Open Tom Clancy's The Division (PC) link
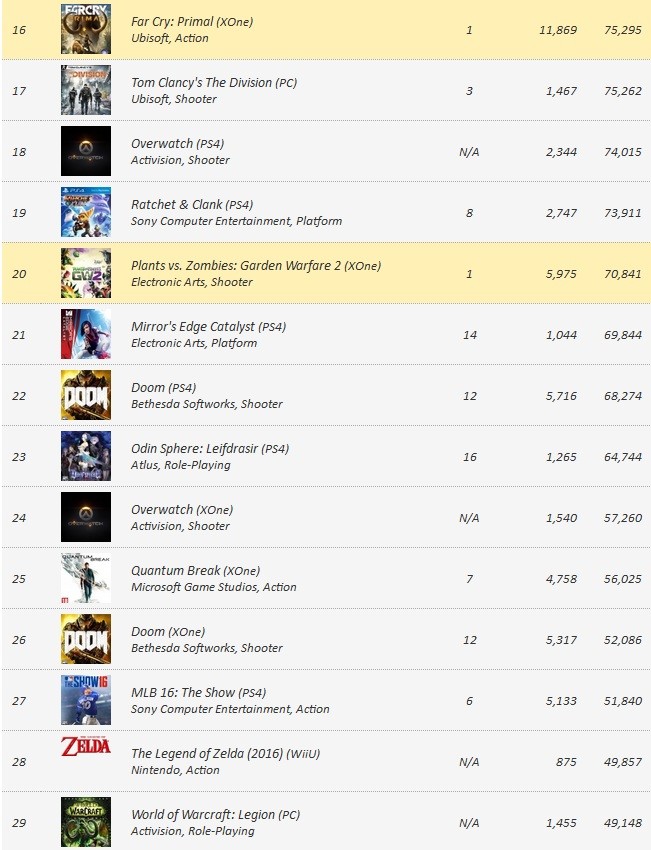The width and height of the screenshot is (651, 850). click(x=214, y=82)
